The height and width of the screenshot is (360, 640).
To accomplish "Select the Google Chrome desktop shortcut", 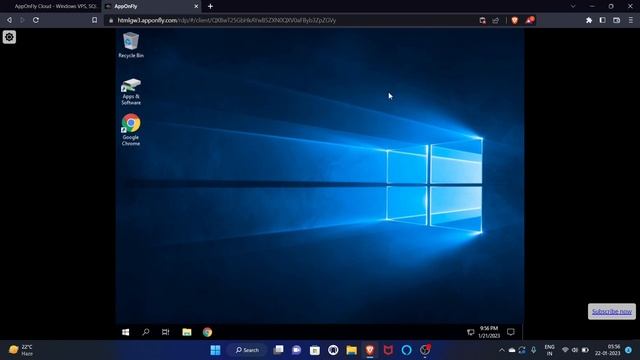I will (x=131, y=130).
